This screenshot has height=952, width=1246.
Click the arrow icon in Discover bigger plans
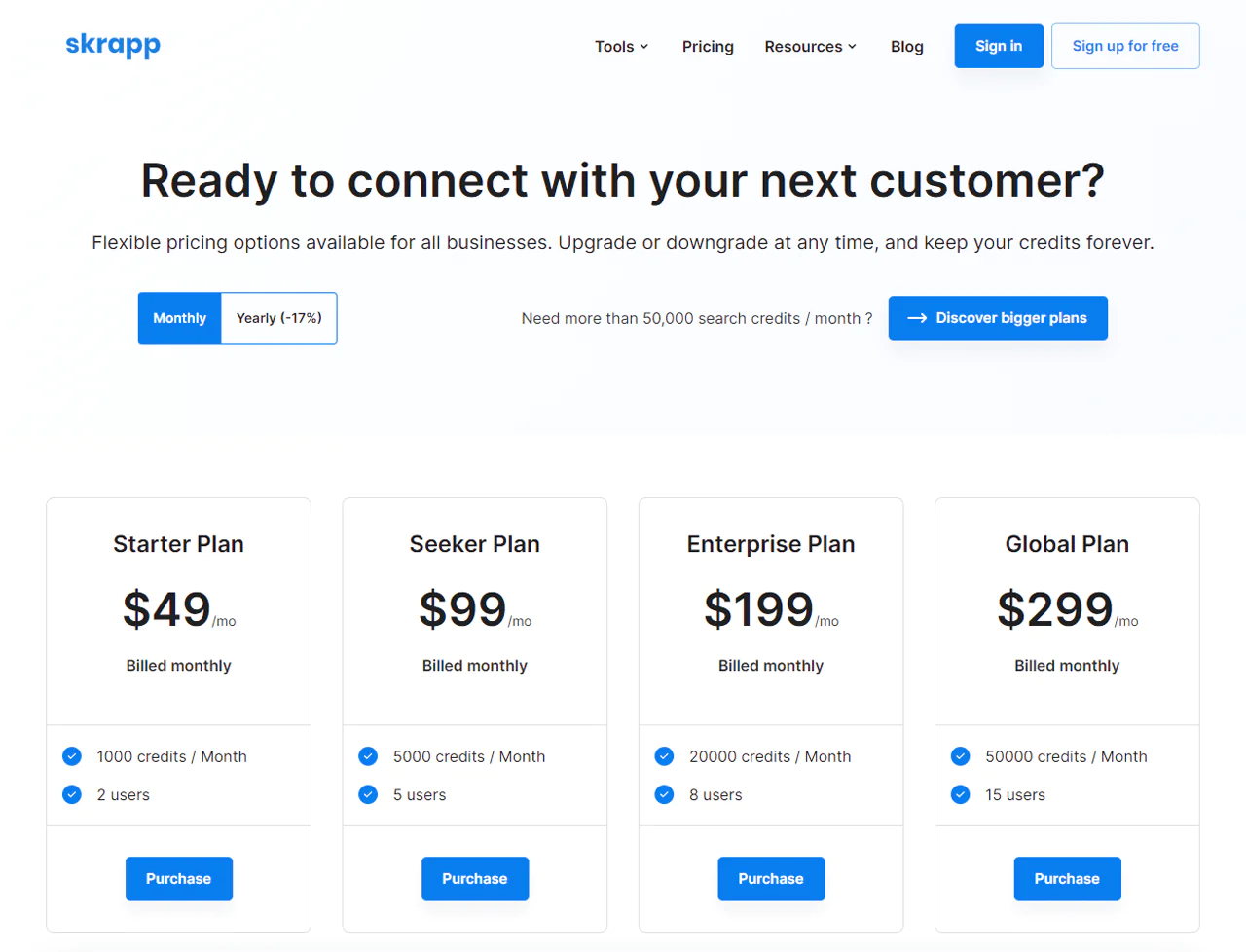pyautogui.click(x=916, y=318)
